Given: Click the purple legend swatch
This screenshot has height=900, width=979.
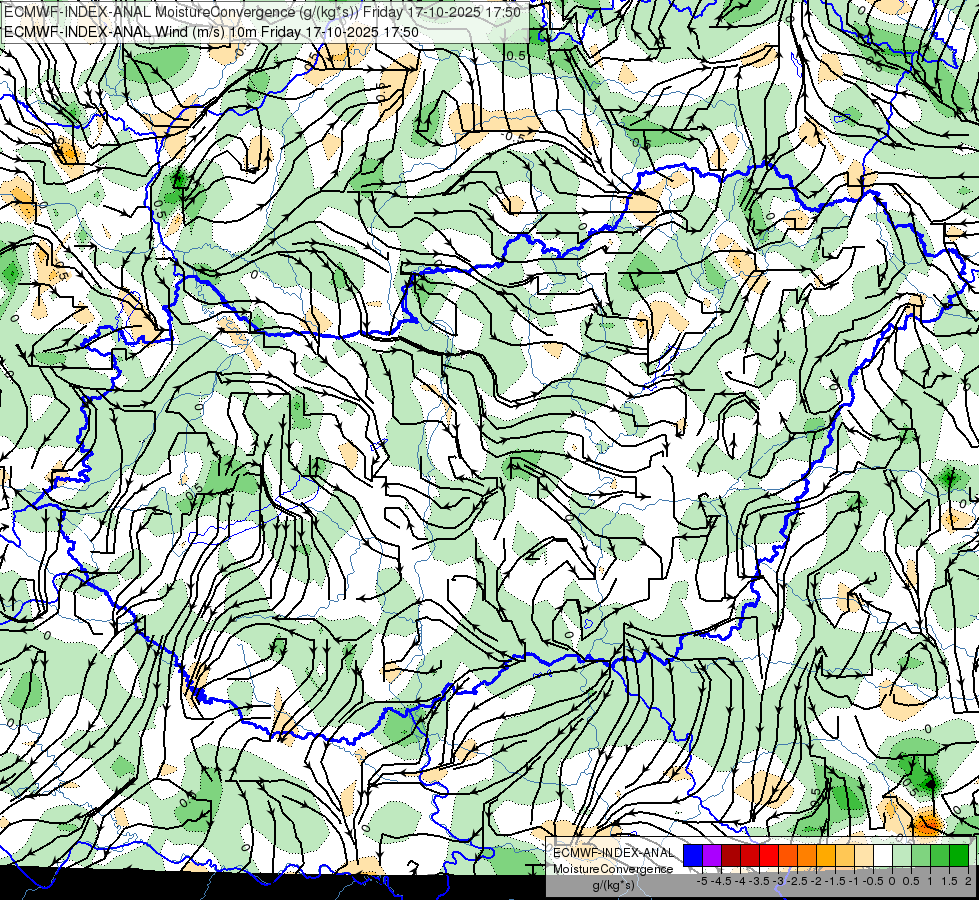Looking at the screenshot, I should [712, 856].
